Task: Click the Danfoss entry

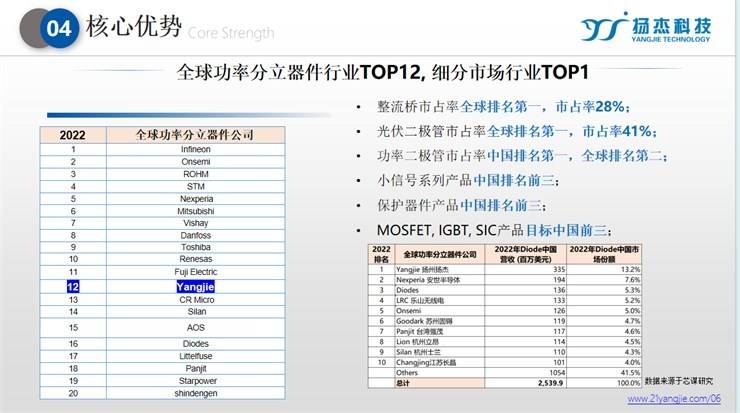Action: coord(195,235)
